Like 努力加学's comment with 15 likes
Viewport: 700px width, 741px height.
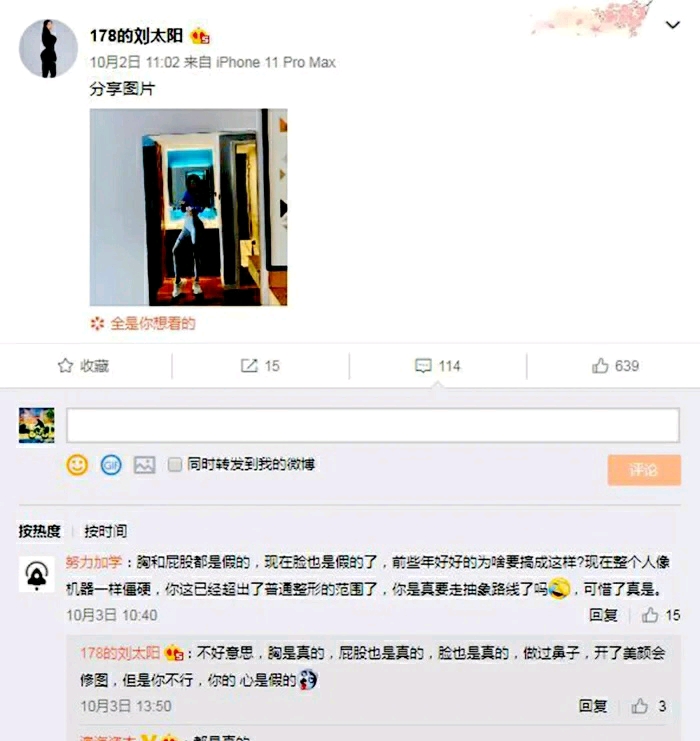pos(650,615)
